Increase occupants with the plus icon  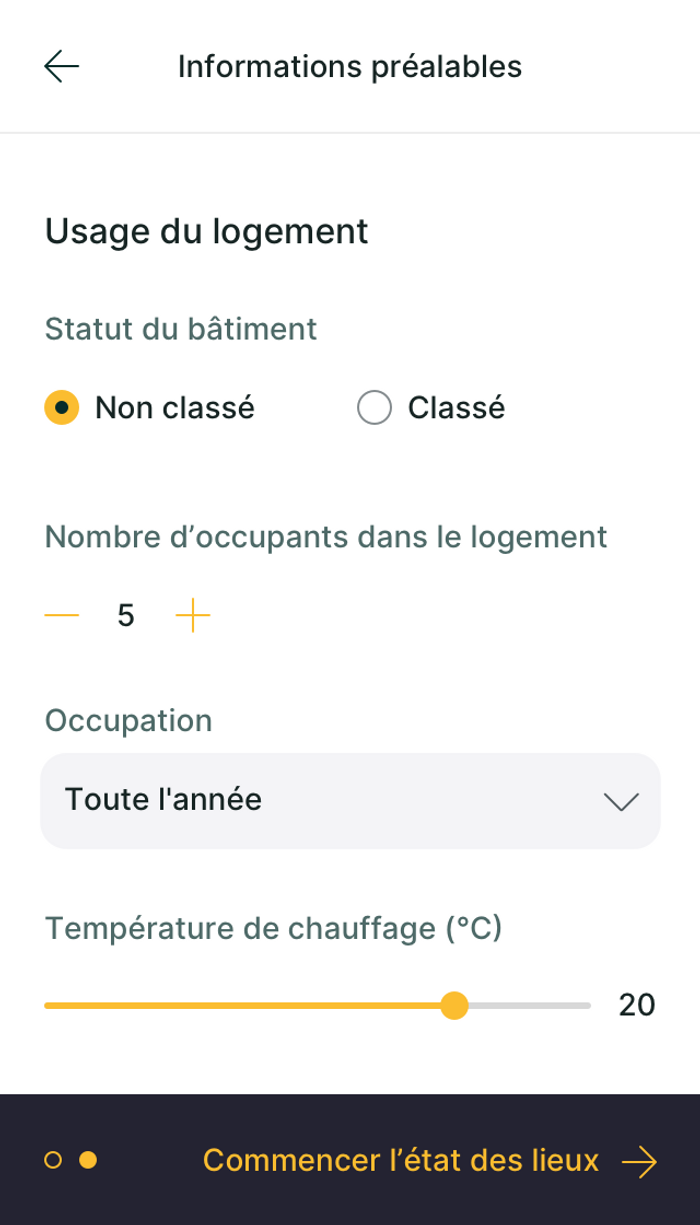(x=193, y=616)
